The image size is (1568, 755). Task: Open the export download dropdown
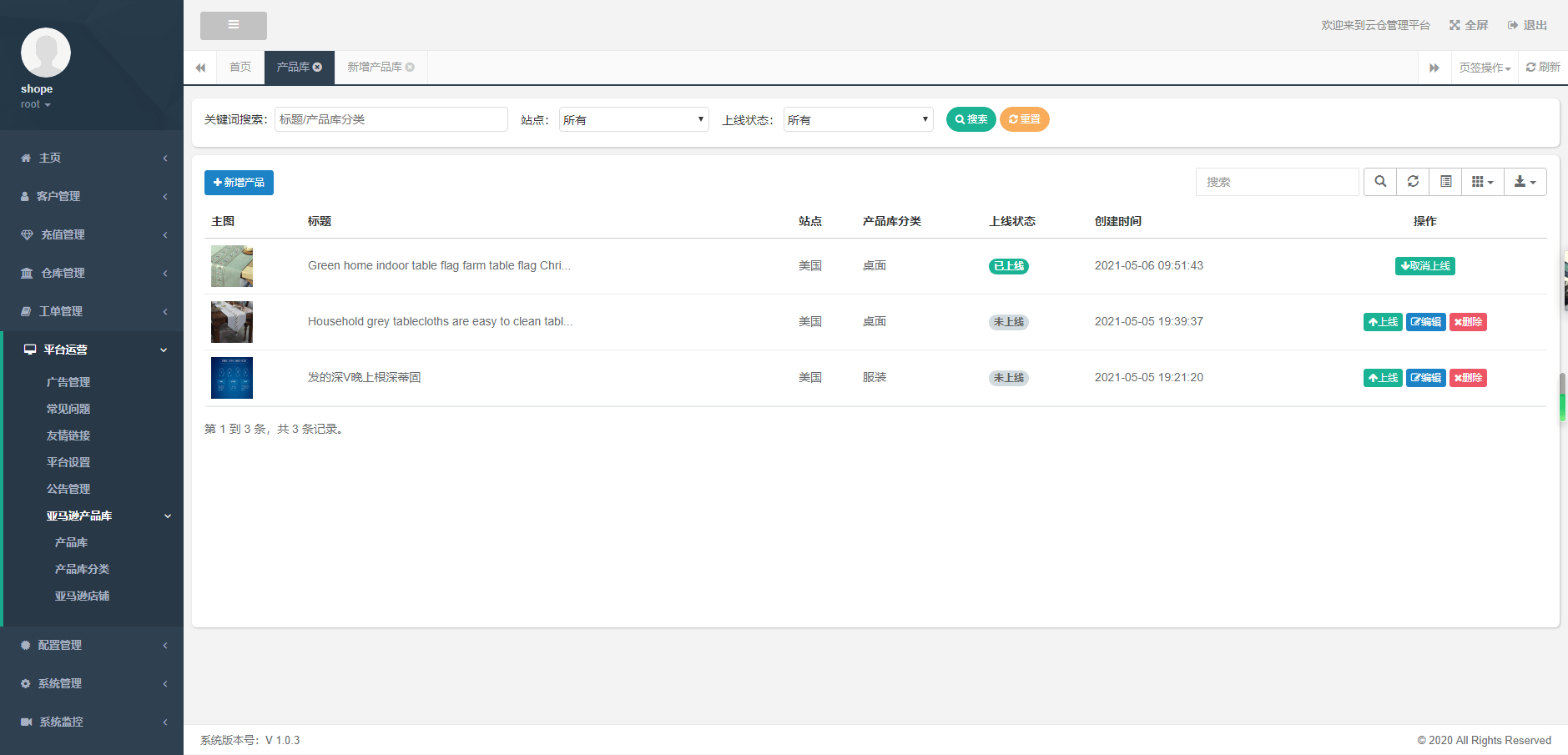click(1525, 182)
